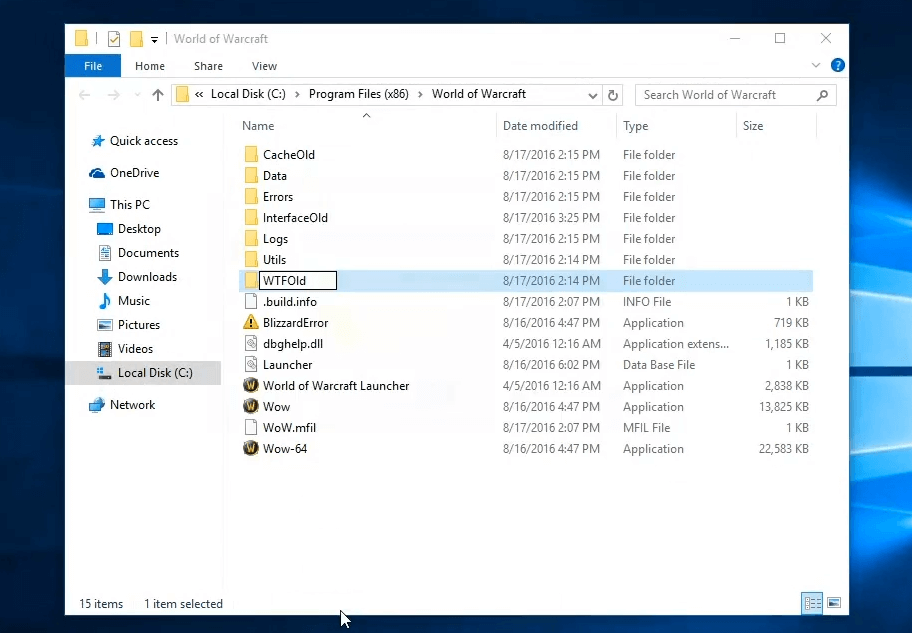Select the World of Warcraft Launcher icon
912x633 pixels.
tap(251, 385)
